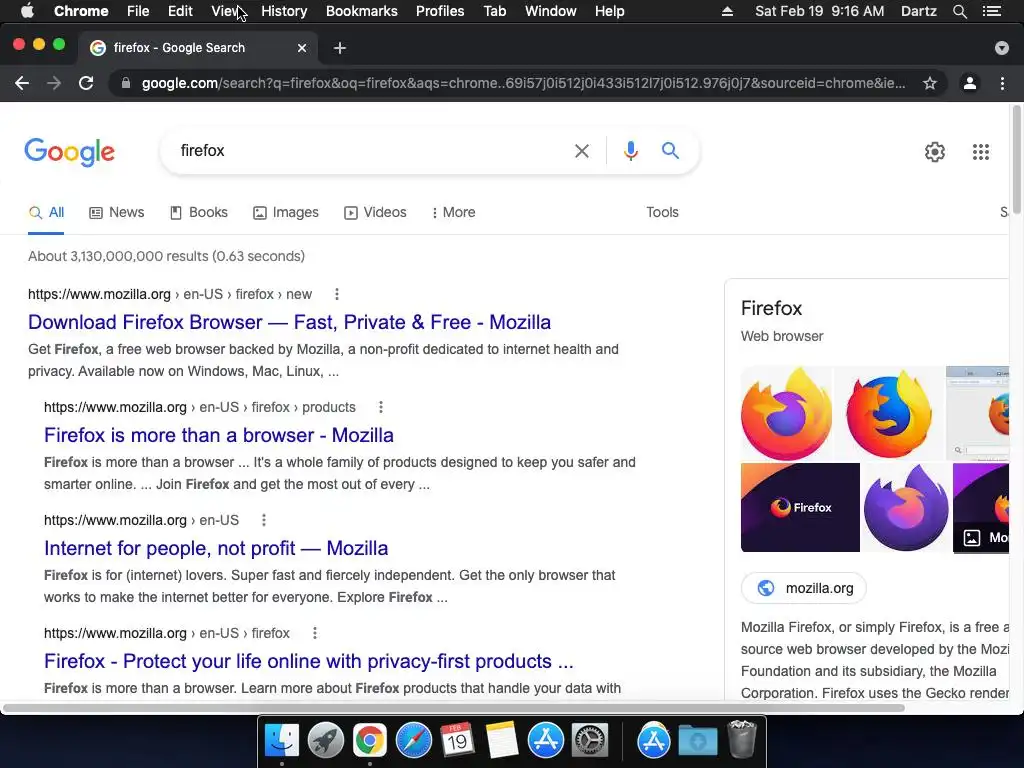Click the eject icon in menu bar
Image resolution: width=1024 pixels, height=768 pixels.
click(x=727, y=11)
